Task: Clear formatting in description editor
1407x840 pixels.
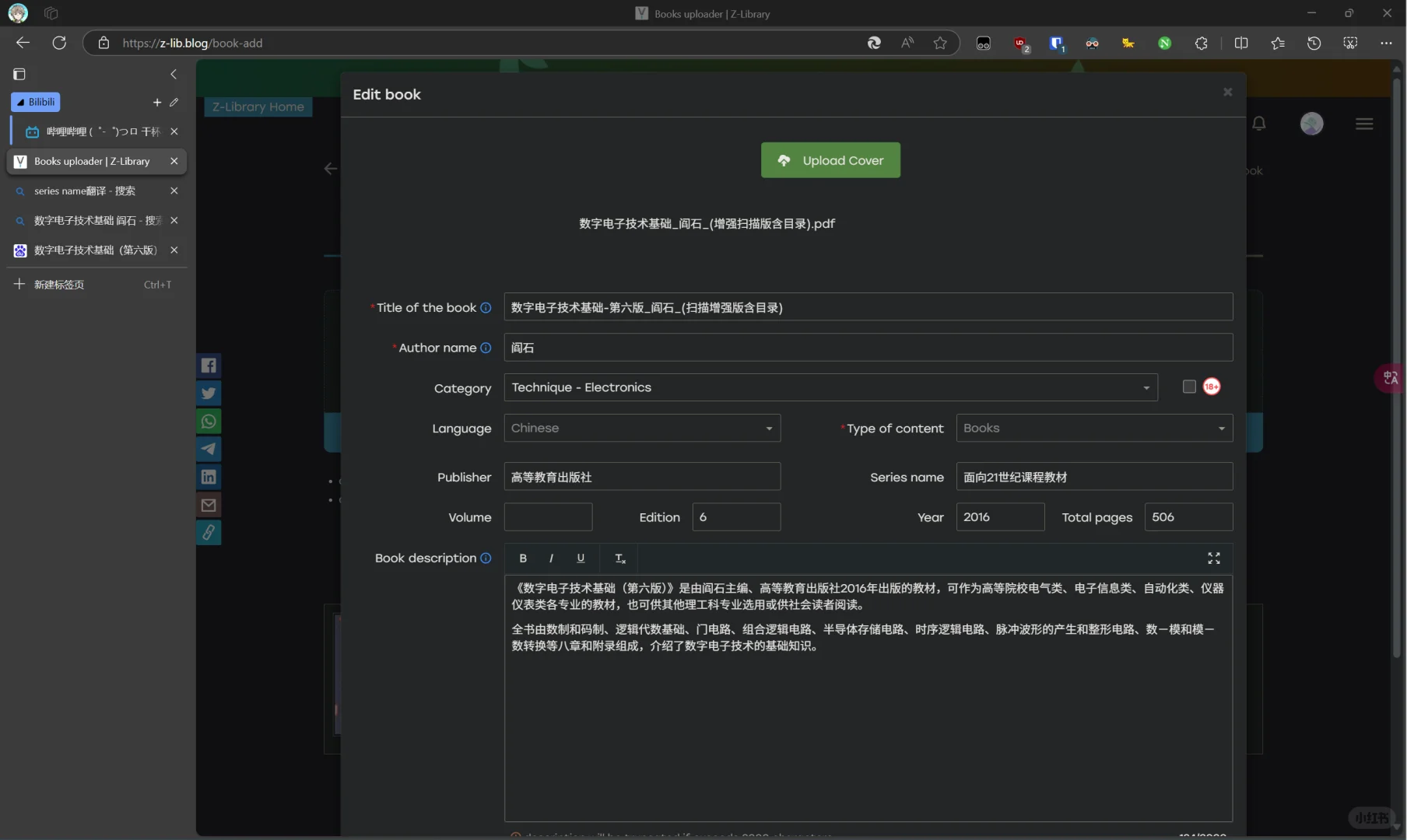Action: coord(620,558)
